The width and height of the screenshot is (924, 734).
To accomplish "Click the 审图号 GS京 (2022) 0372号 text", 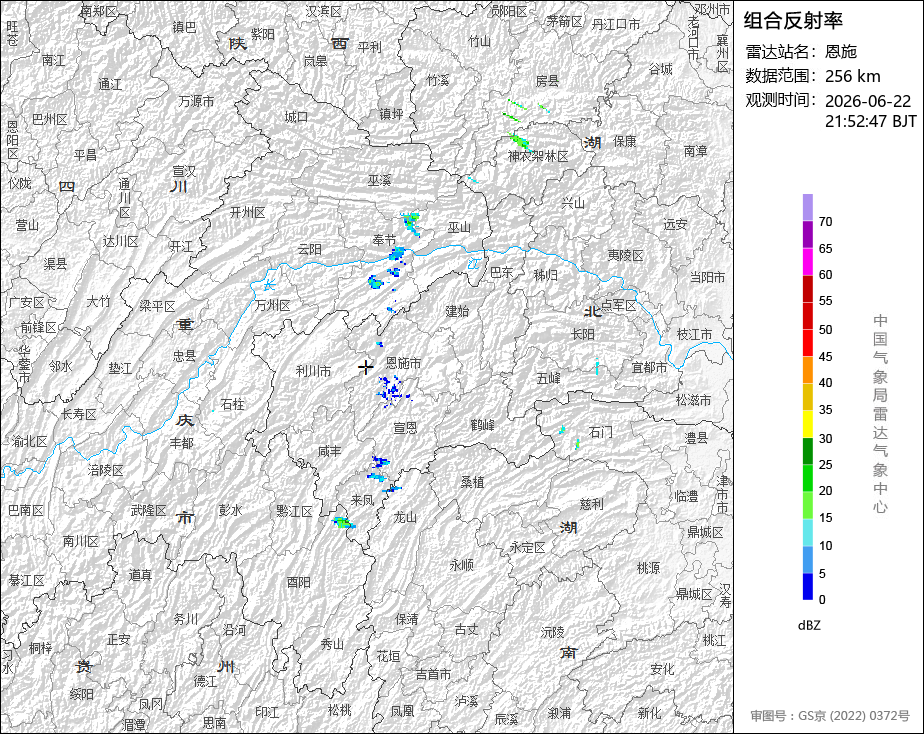I will (x=830, y=716).
